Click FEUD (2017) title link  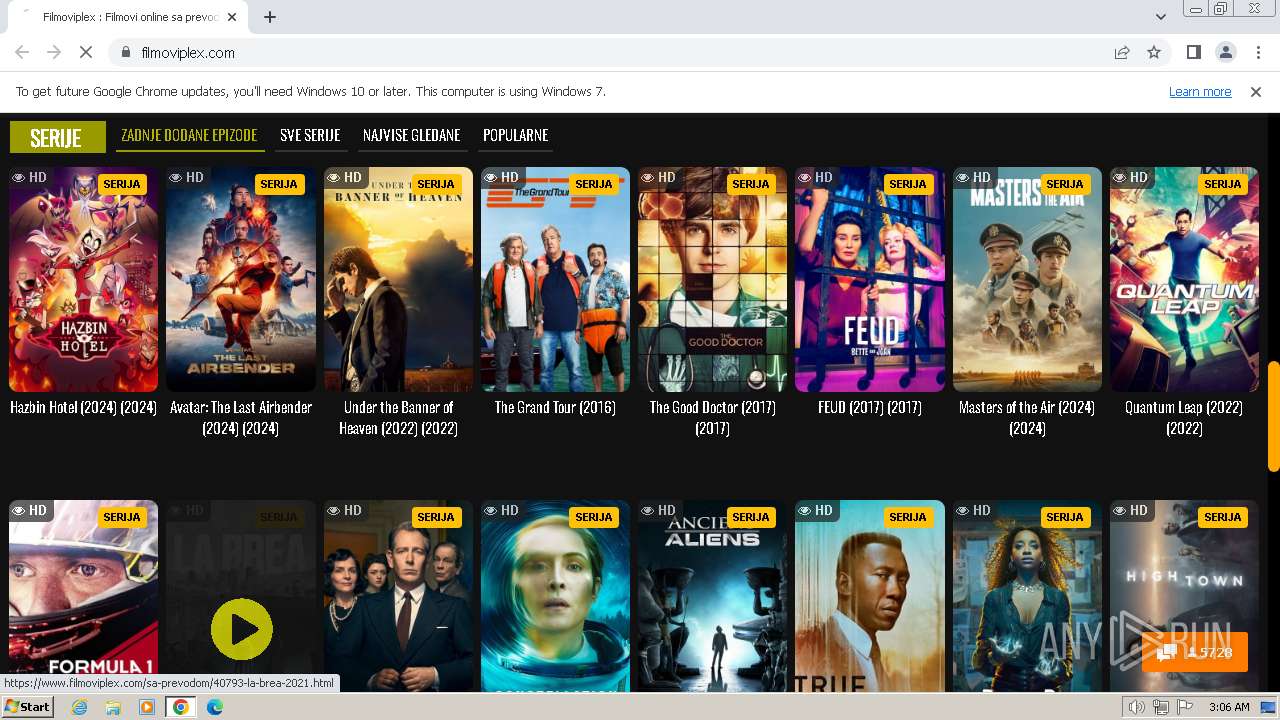[x=870, y=408]
